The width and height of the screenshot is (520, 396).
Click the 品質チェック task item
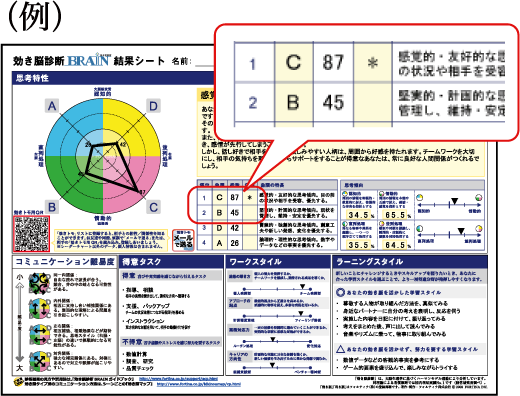(140, 368)
